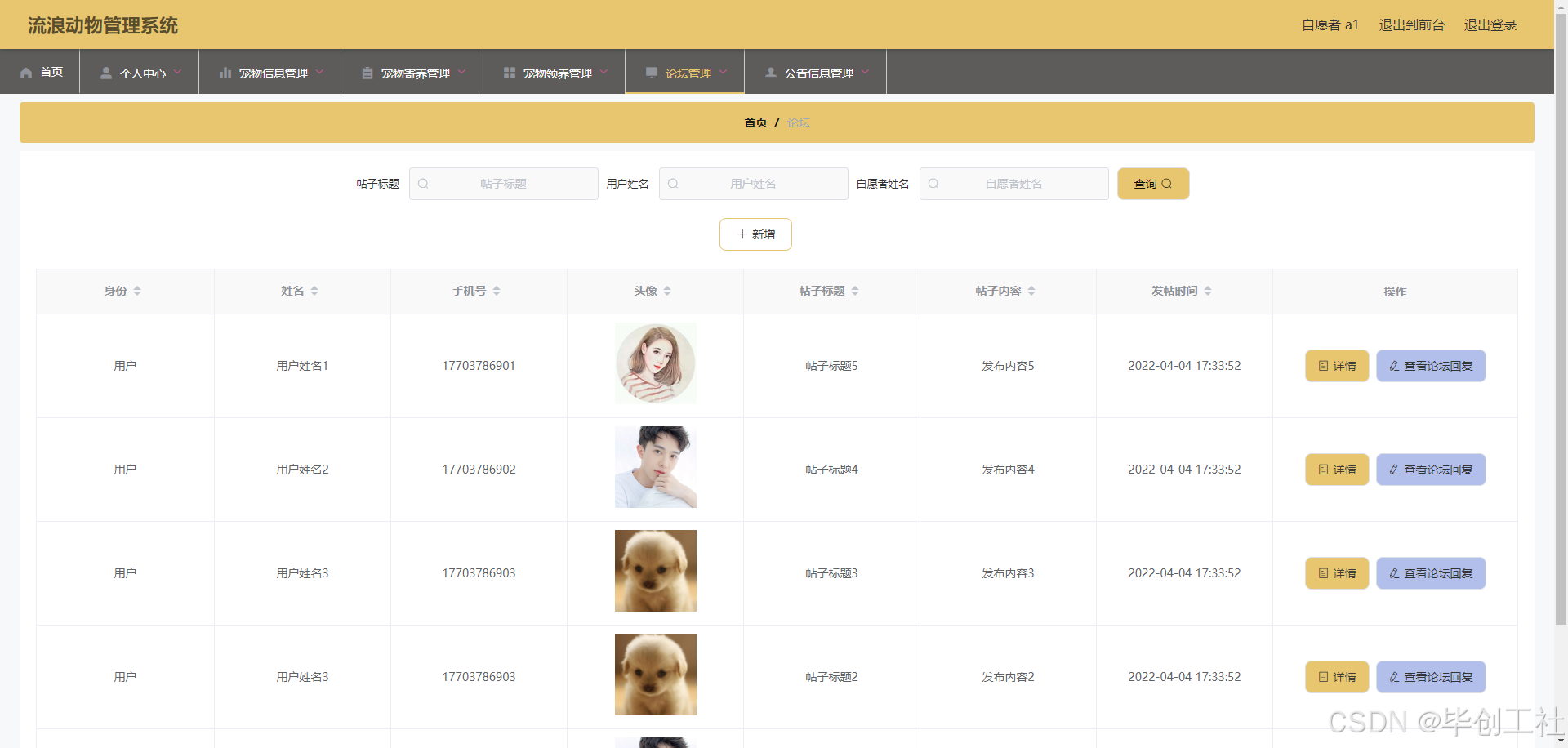Click 退出到前台 link in header
1568x748 pixels.
pos(1411,25)
